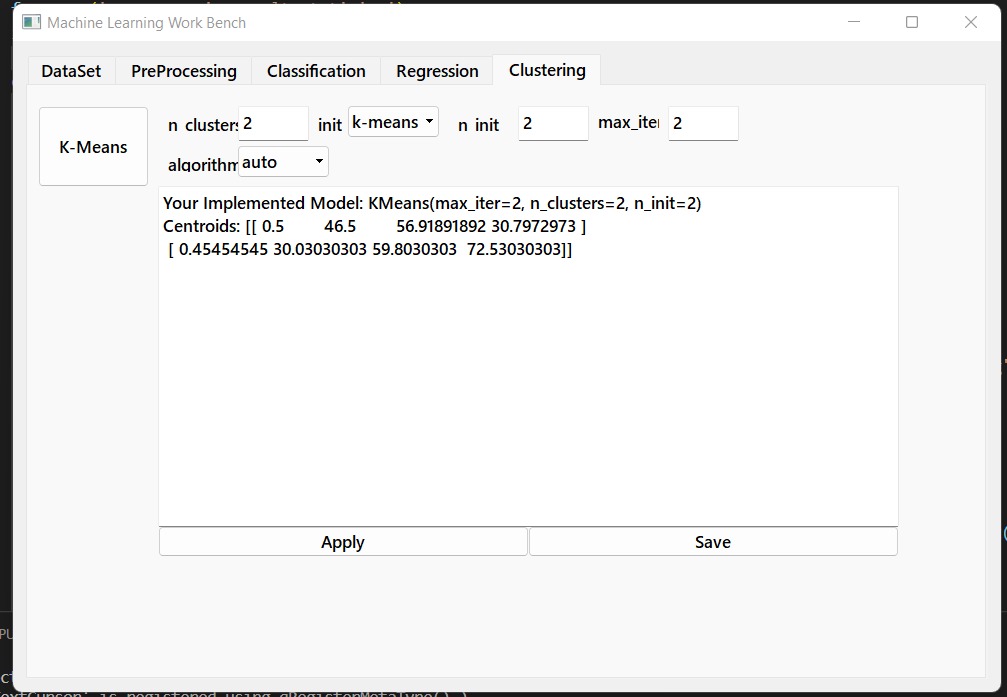The width and height of the screenshot is (1007, 697).
Task: Select the max_iter text box
Action: 703,124
